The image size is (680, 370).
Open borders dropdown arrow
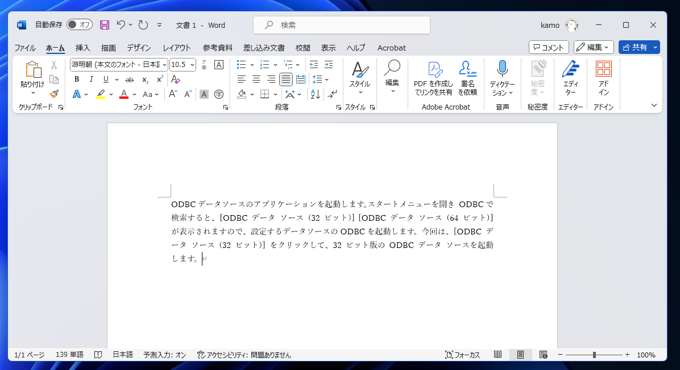click(275, 94)
